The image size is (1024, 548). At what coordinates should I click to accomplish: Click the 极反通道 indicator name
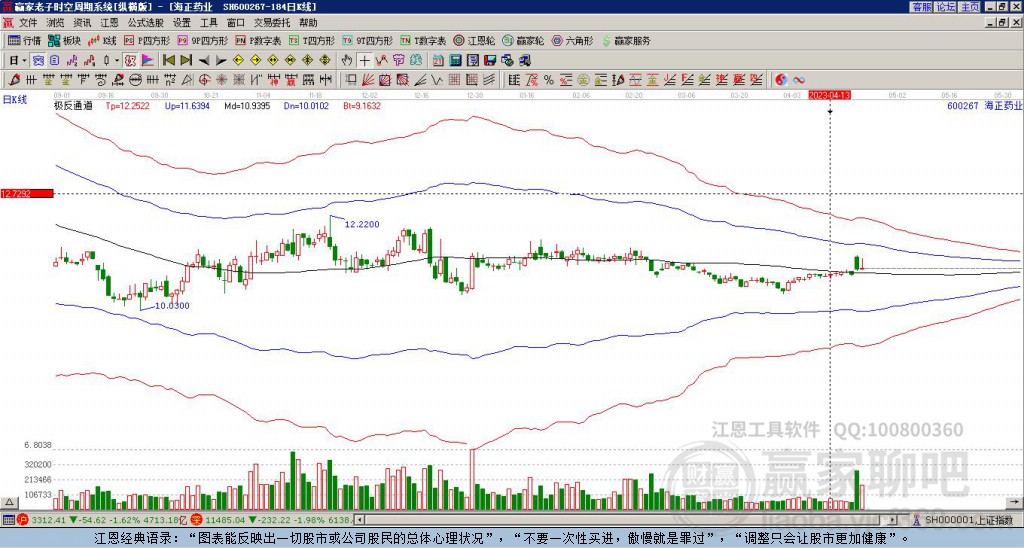click(73, 105)
